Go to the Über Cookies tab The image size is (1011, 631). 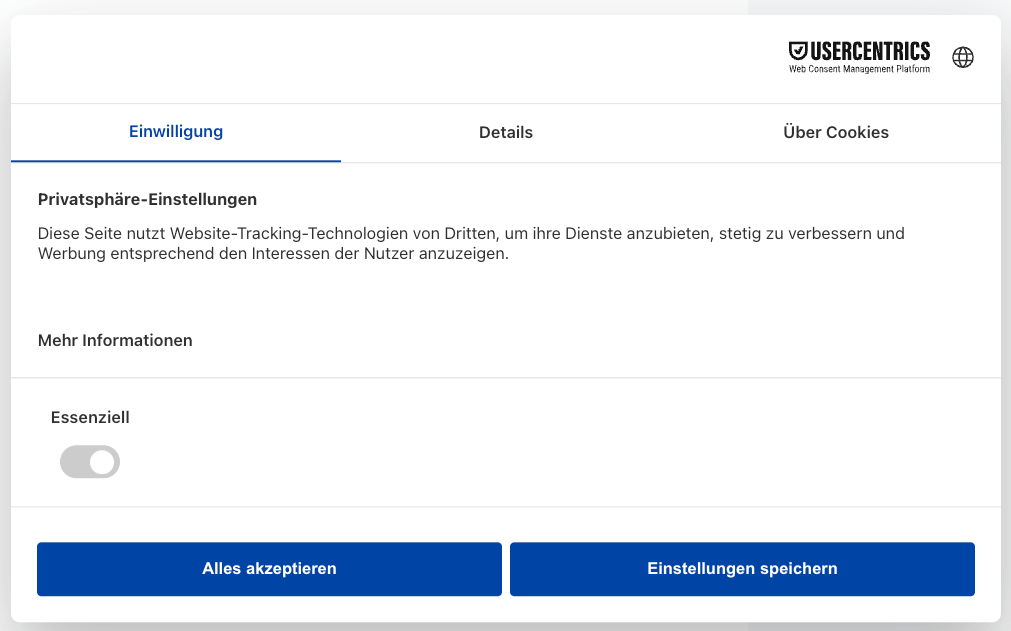click(x=836, y=132)
